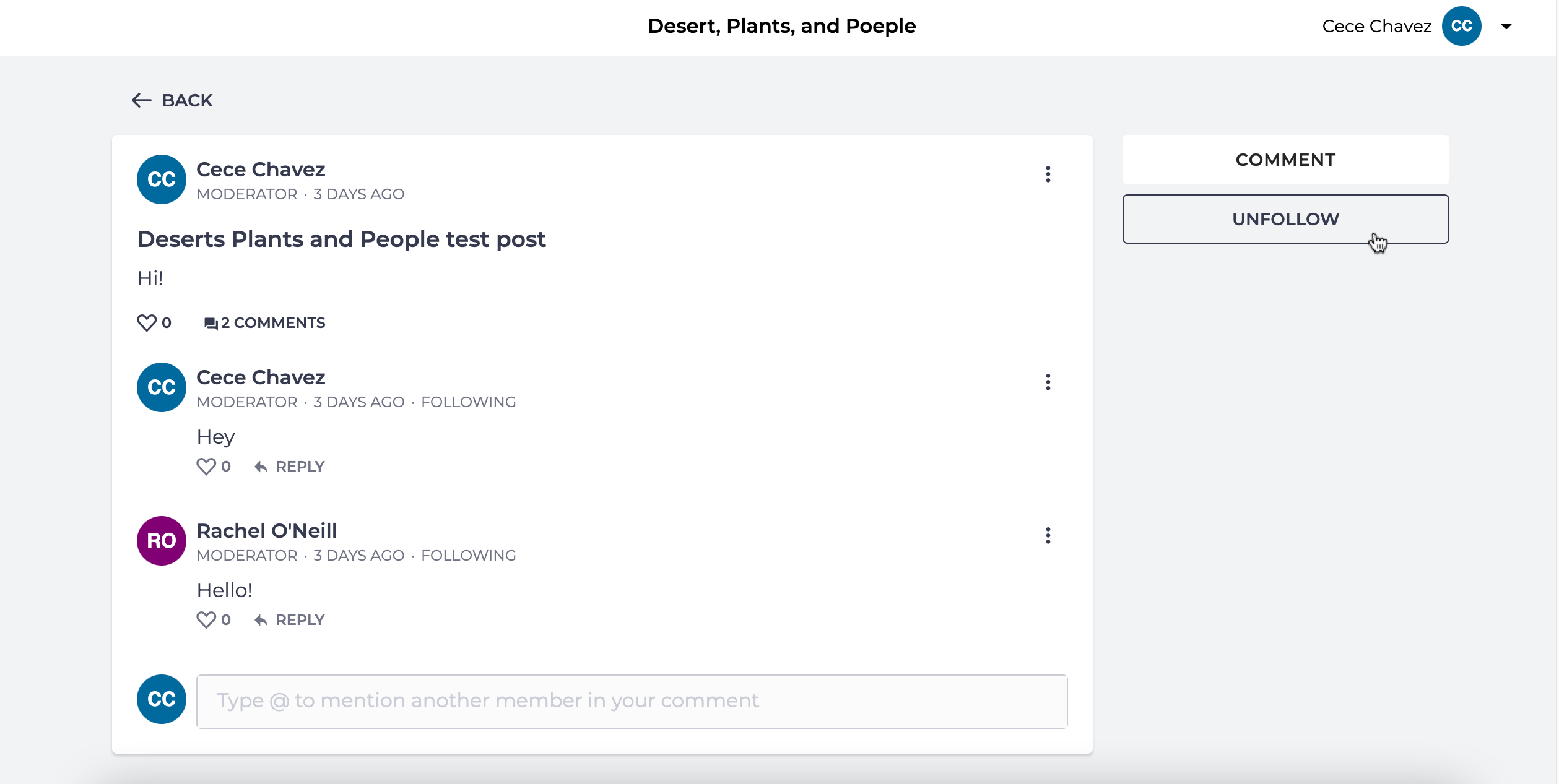This screenshot has width=1559, height=784.
Task: Click the post title 'Deserts Plants and People test post'
Action: [x=341, y=239]
